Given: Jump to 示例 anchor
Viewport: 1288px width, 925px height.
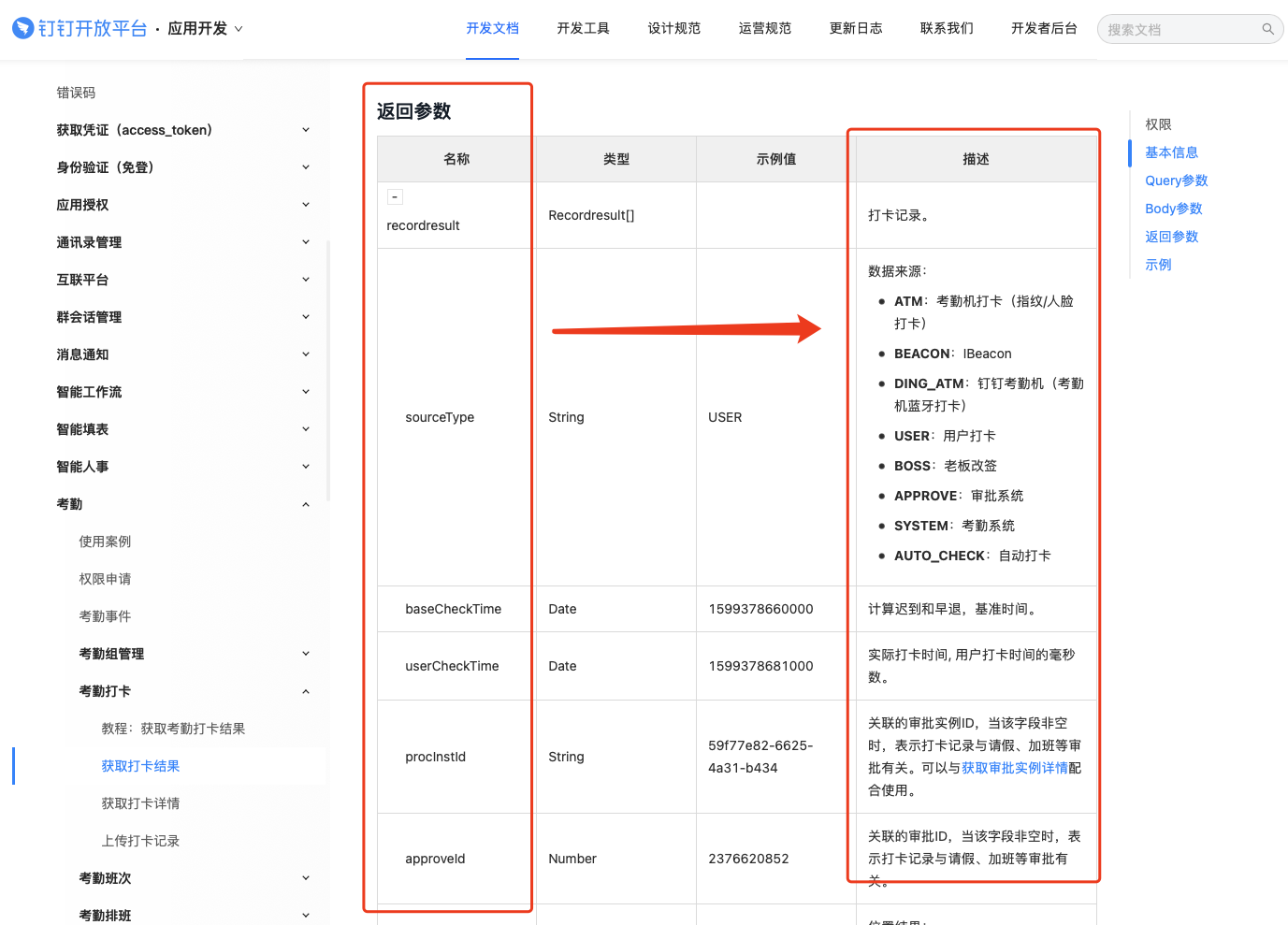Looking at the screenshot, I should pyautogui.click(x=1158, y=265).
